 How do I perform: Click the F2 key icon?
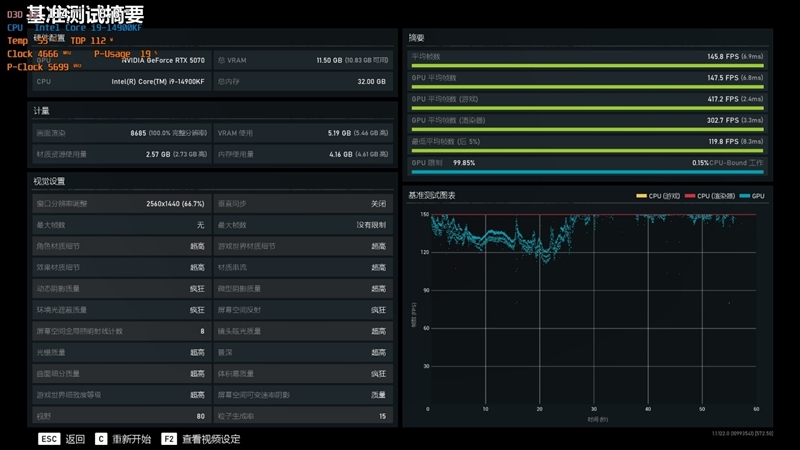(x=169, y=439)
